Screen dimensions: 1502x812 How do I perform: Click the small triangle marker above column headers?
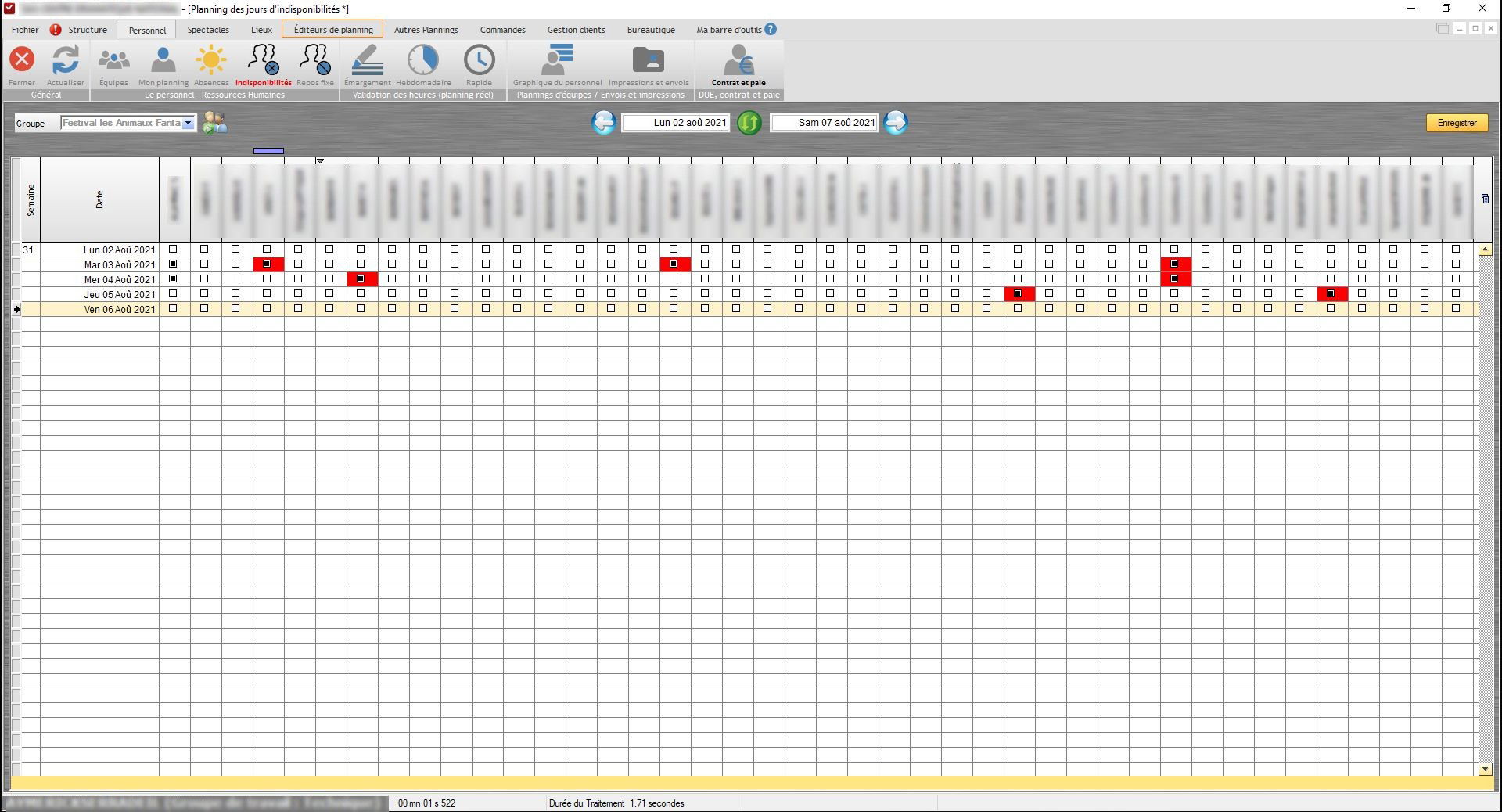pyautogui.click(x=320, y=160)
